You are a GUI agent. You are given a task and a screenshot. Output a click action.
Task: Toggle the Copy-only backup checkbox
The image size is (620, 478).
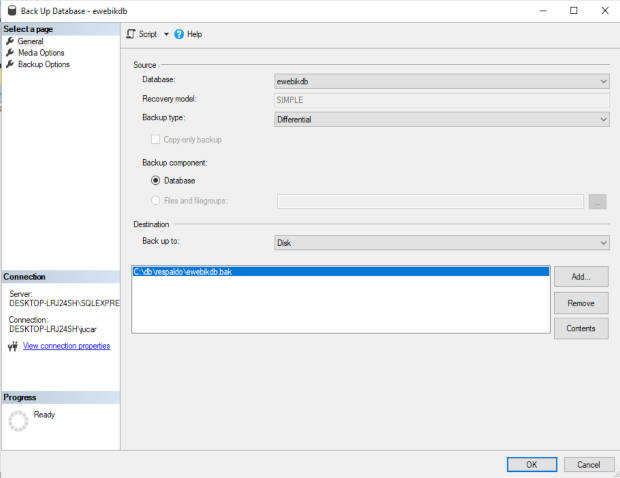pos(155,140)
